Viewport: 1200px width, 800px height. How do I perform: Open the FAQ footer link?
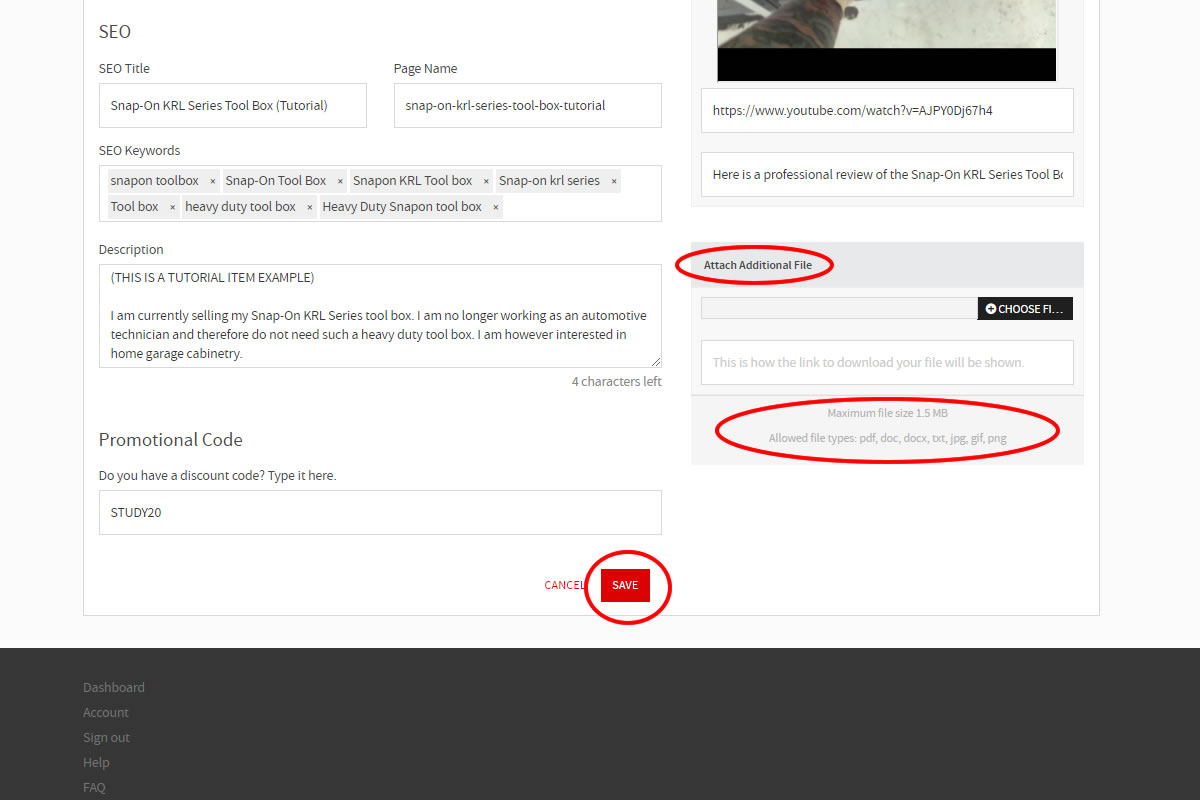(x=94, y=787)
